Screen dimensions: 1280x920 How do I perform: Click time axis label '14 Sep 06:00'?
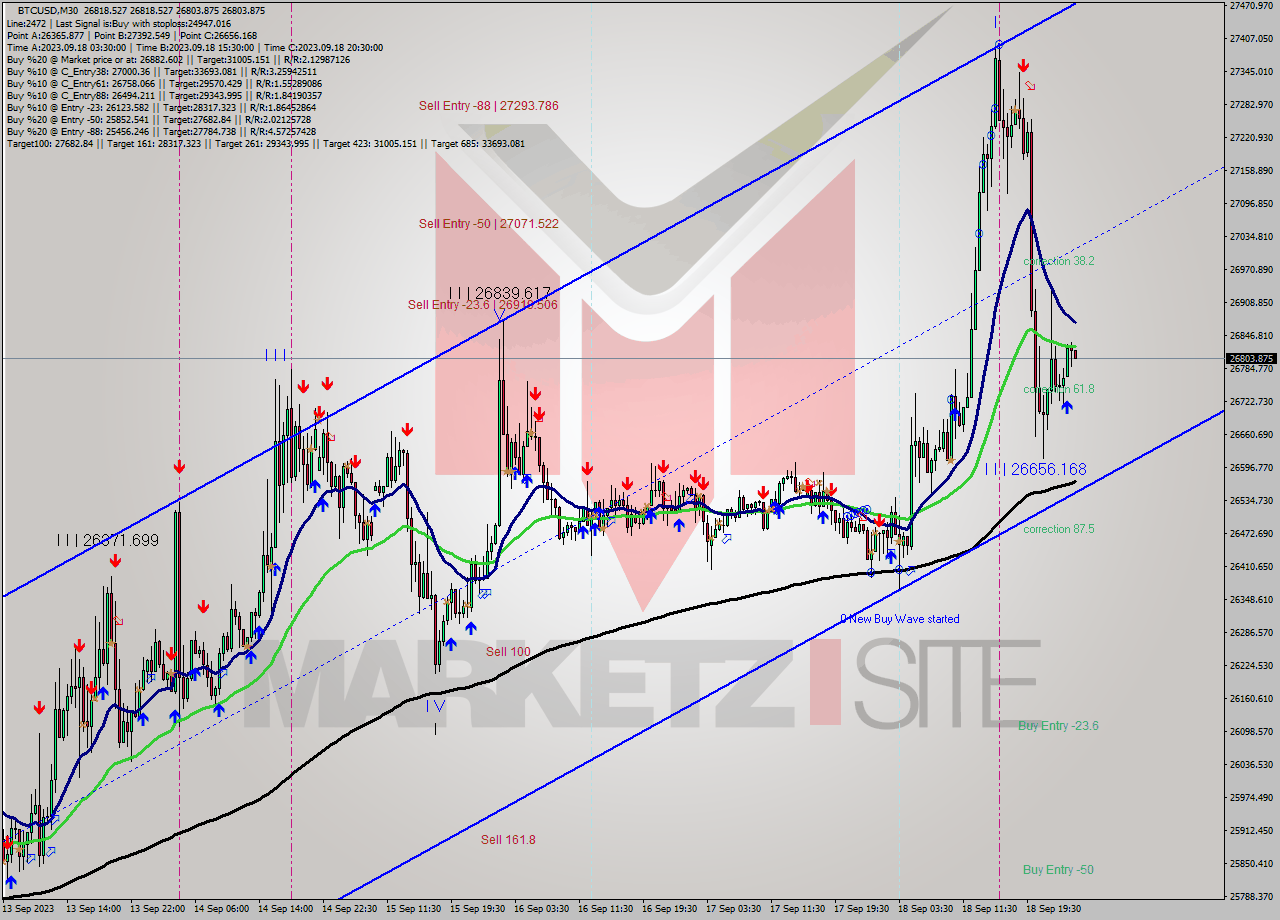click(222, 909)
